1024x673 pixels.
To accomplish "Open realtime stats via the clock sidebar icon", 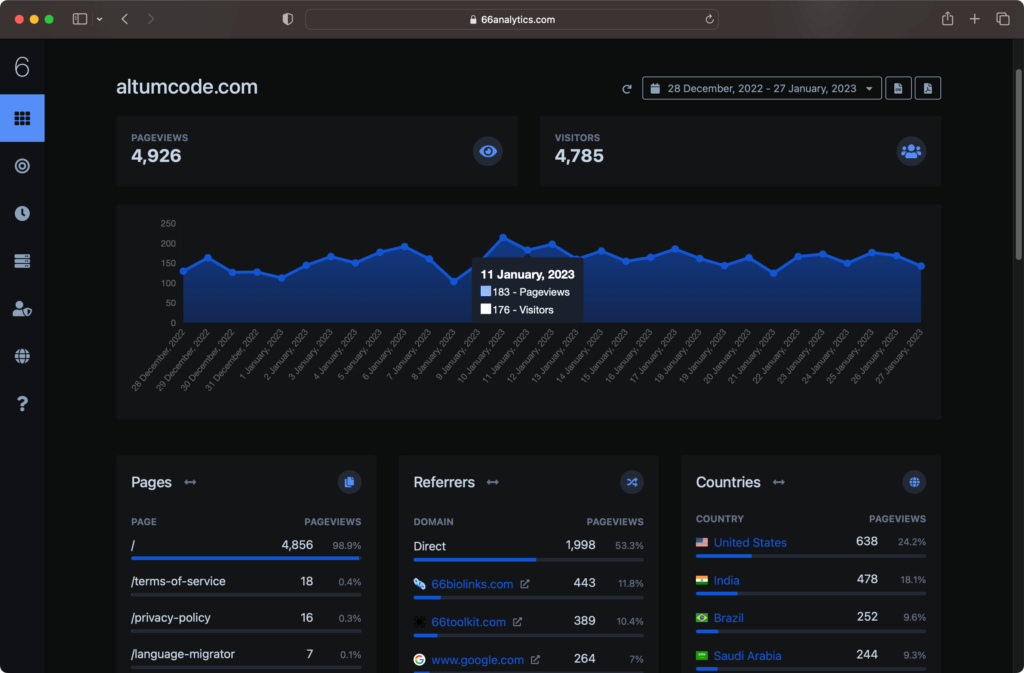I will click(21, 213).
